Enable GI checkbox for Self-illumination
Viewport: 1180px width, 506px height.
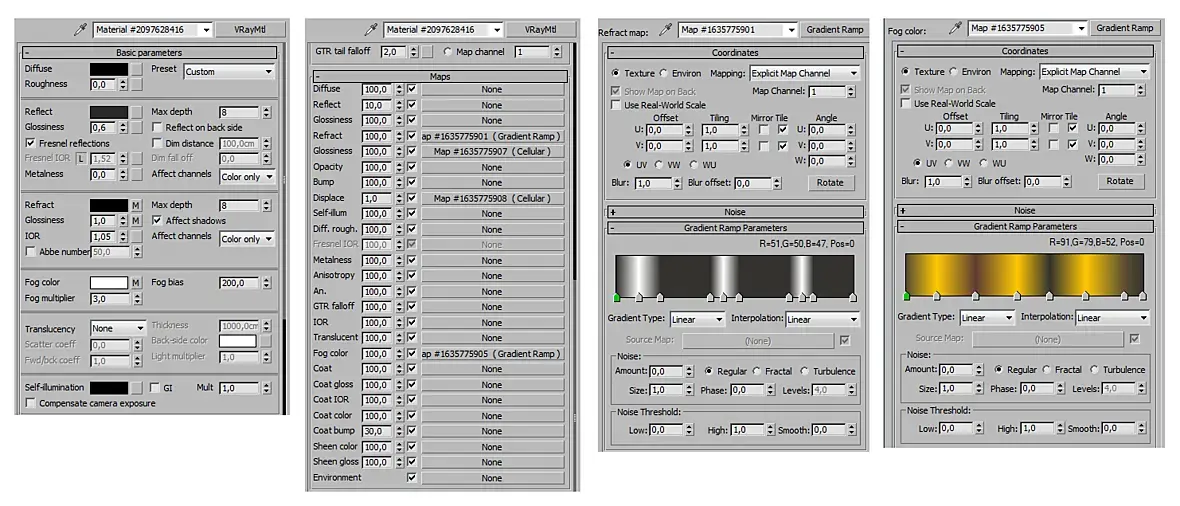click(x=155, y=388)
